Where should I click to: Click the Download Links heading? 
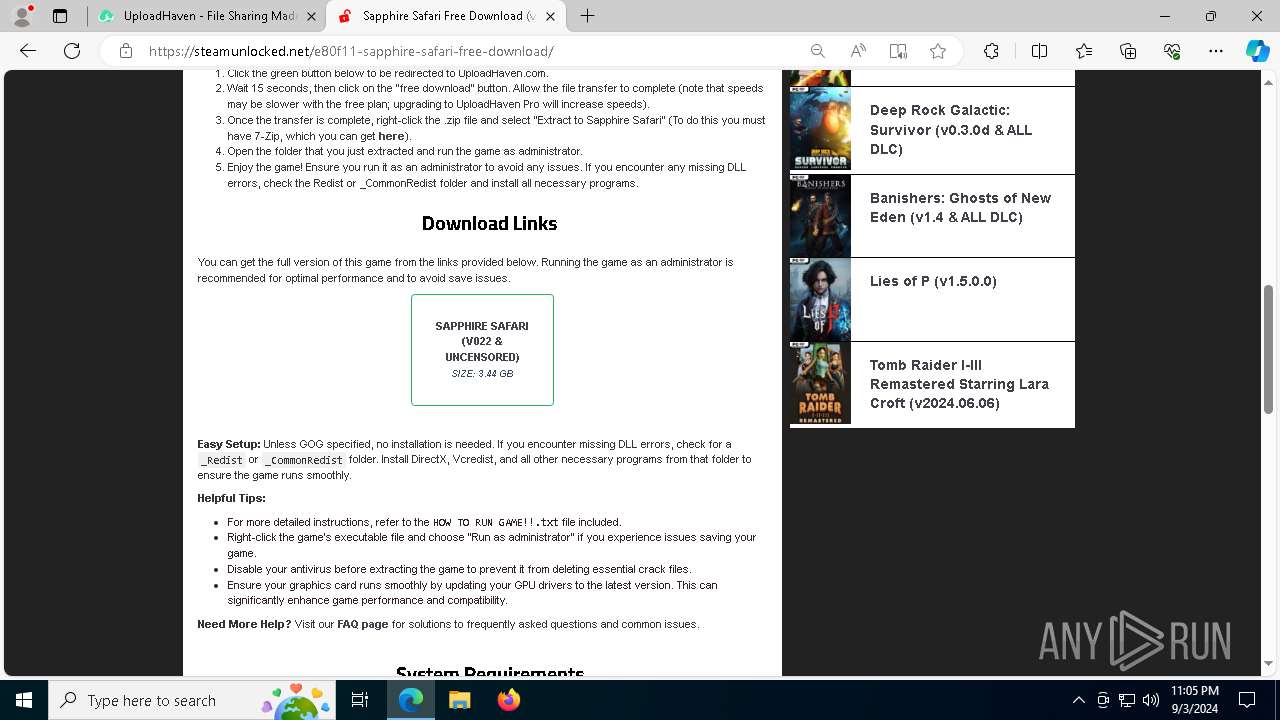489,223
